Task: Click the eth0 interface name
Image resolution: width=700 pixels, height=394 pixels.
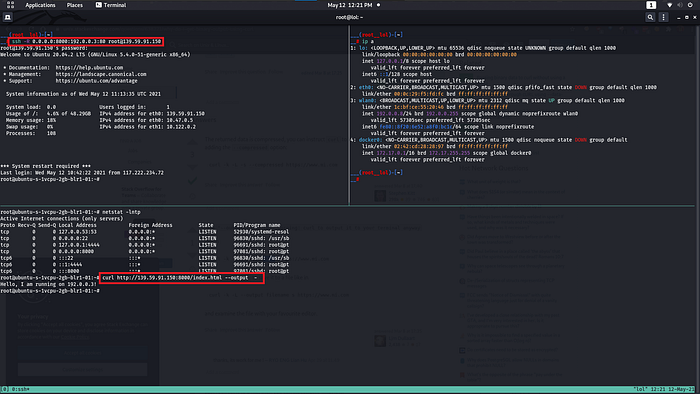Action: (365, 87)
